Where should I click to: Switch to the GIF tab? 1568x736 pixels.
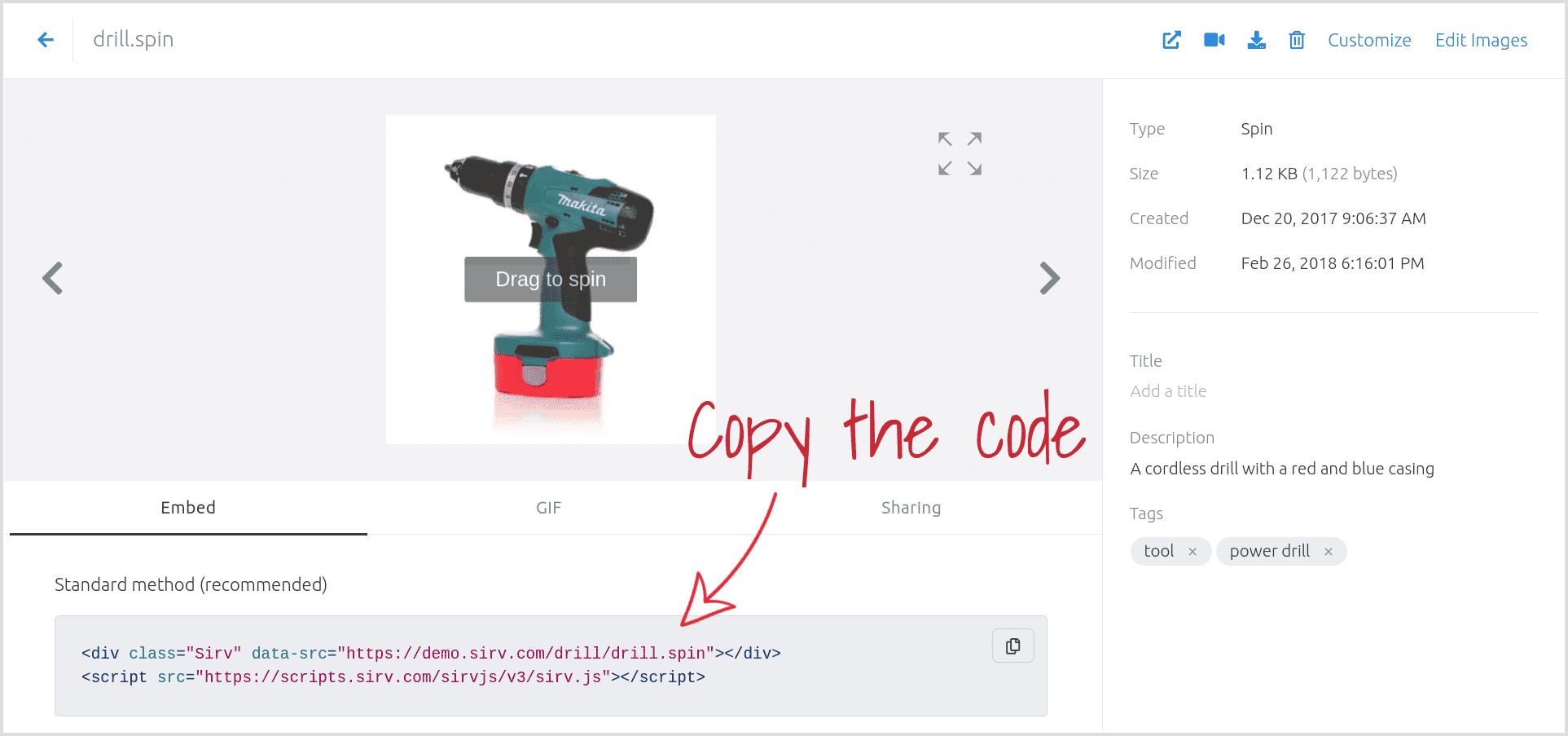point(549,508)
